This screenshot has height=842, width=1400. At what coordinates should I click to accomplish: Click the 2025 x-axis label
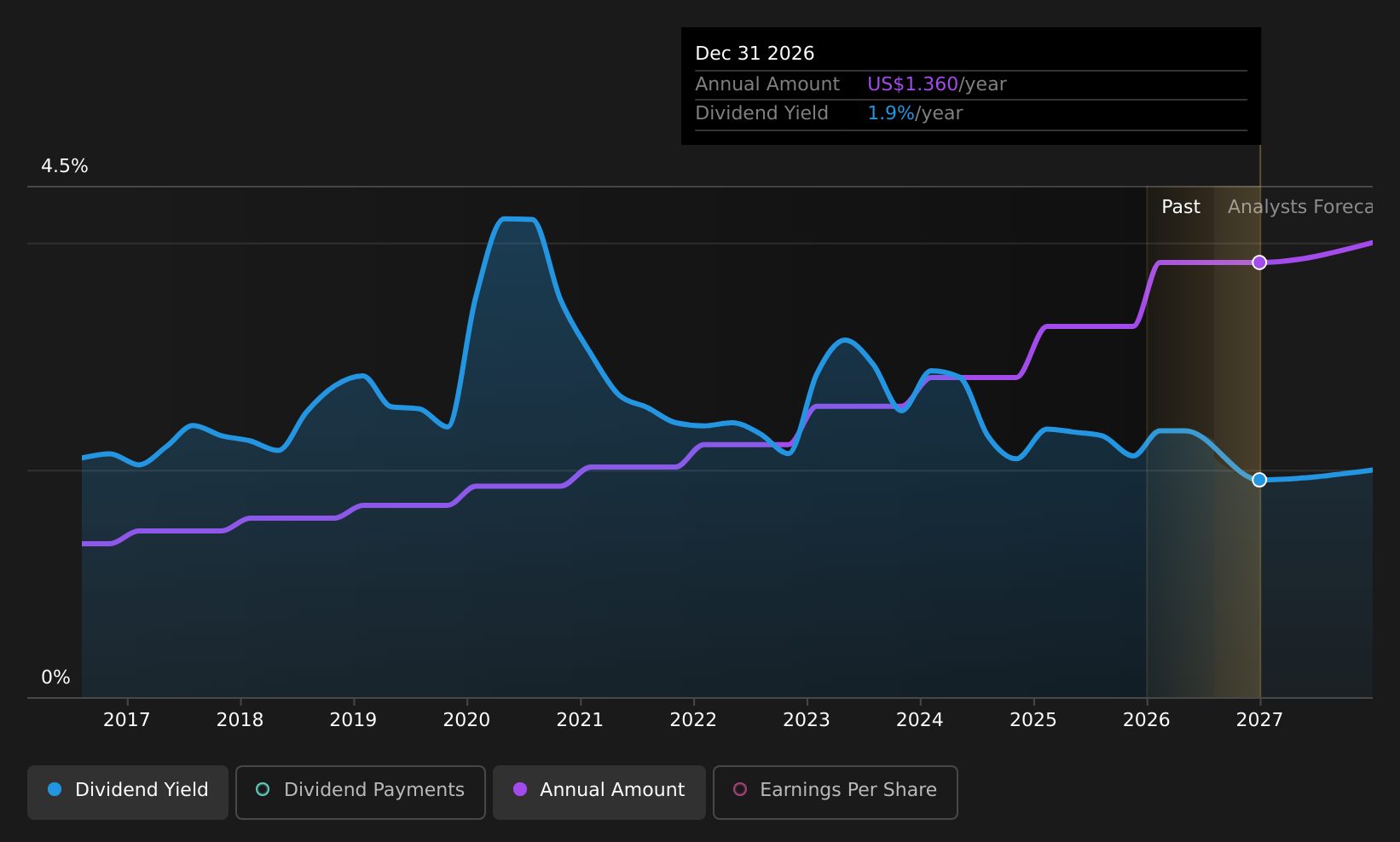(x=1033, y=720)
